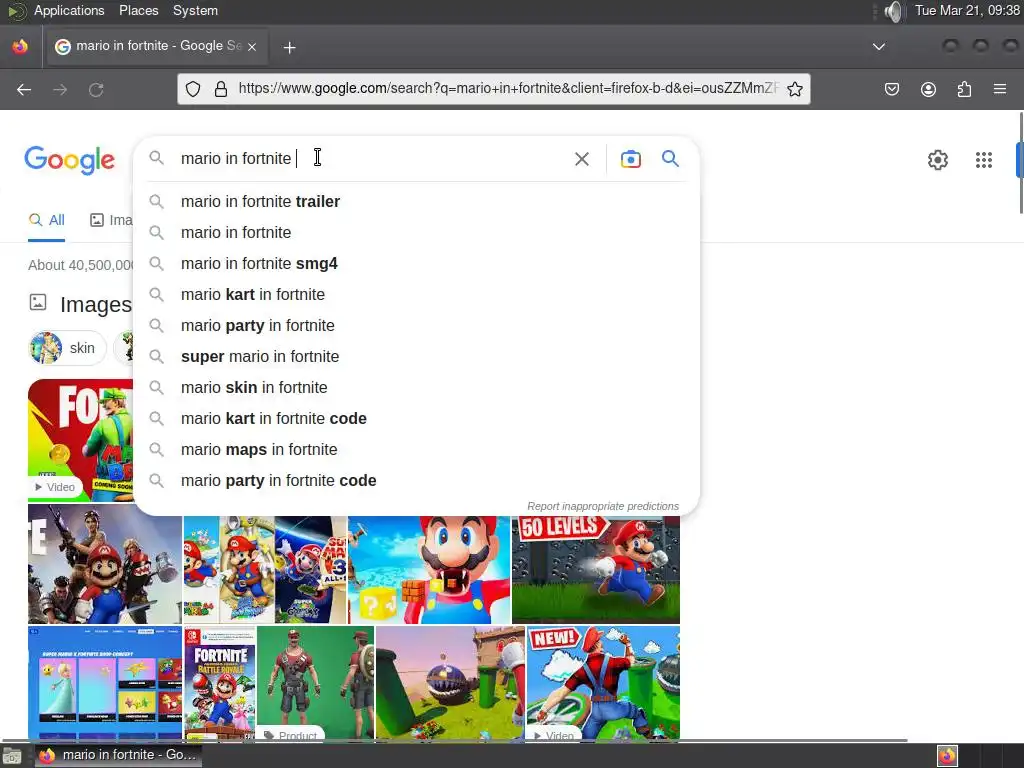
Task: Open the Google apps grid
Action: [x=984, y=160]
